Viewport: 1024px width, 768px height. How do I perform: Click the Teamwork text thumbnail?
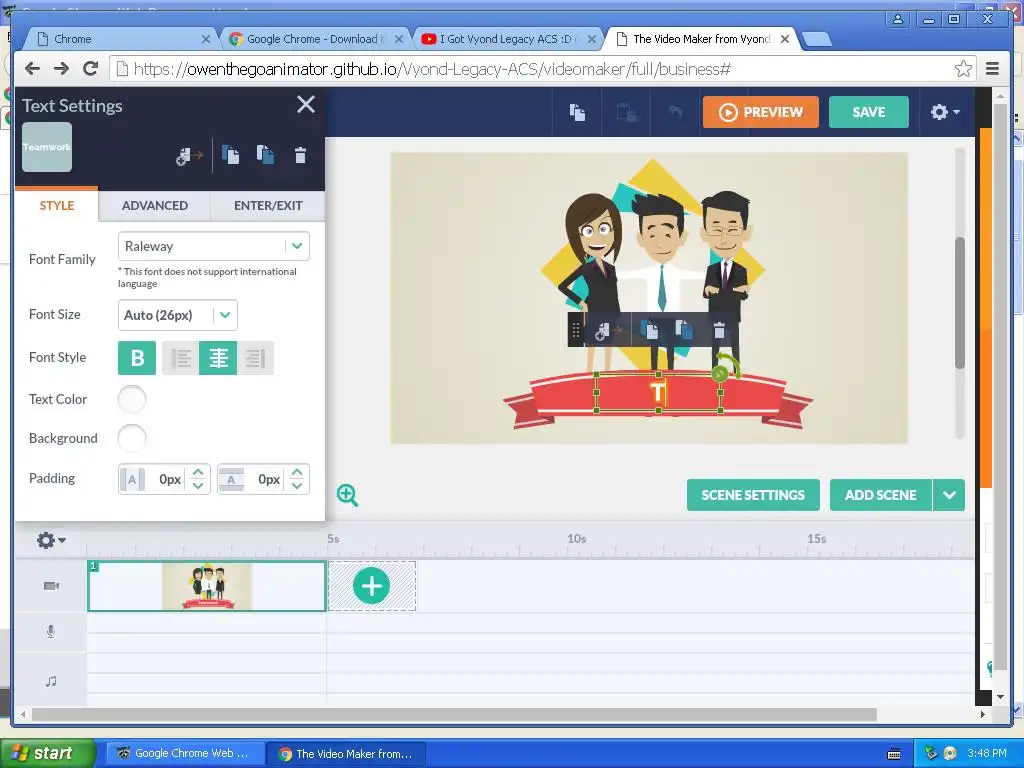pos(47,147)
